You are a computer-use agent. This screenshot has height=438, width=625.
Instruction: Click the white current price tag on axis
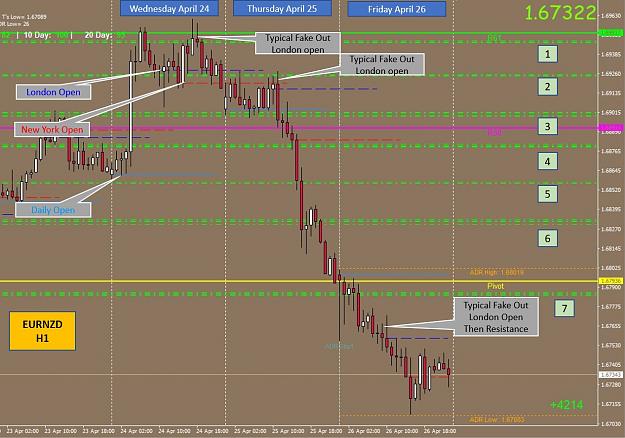coord(610,375)
